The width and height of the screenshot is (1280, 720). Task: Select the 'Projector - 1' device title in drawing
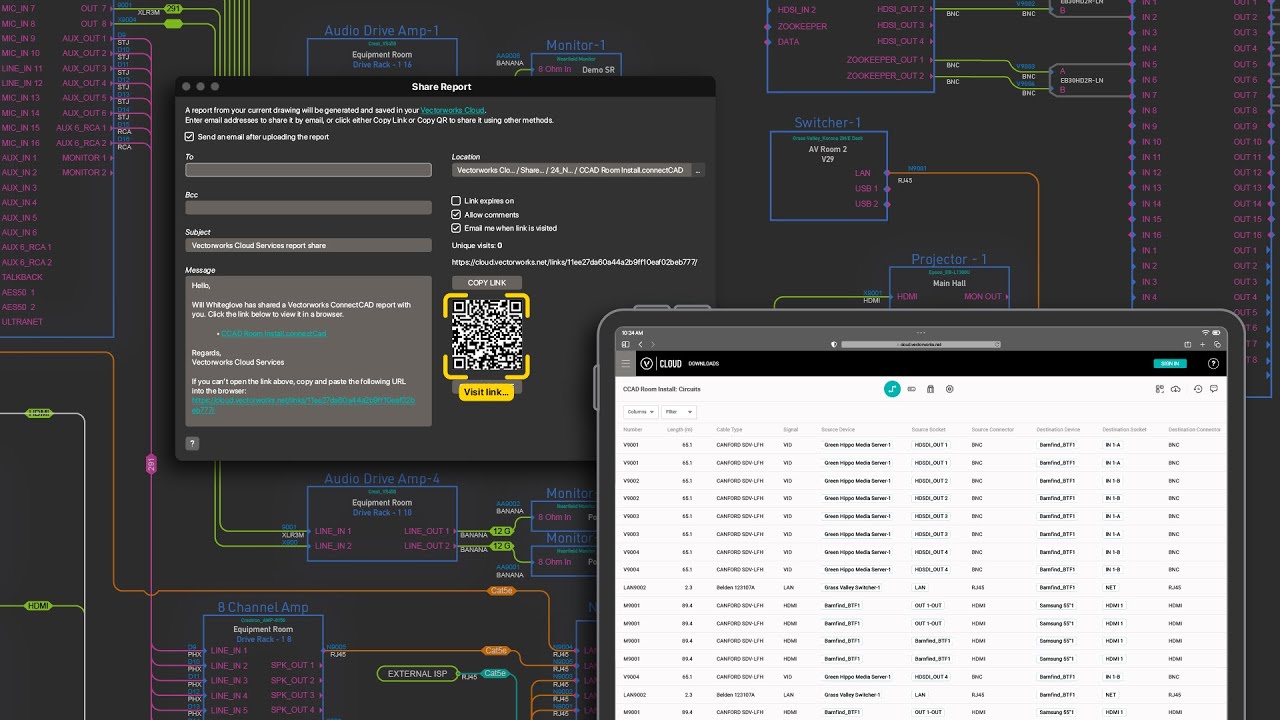(x=949, y=260)
